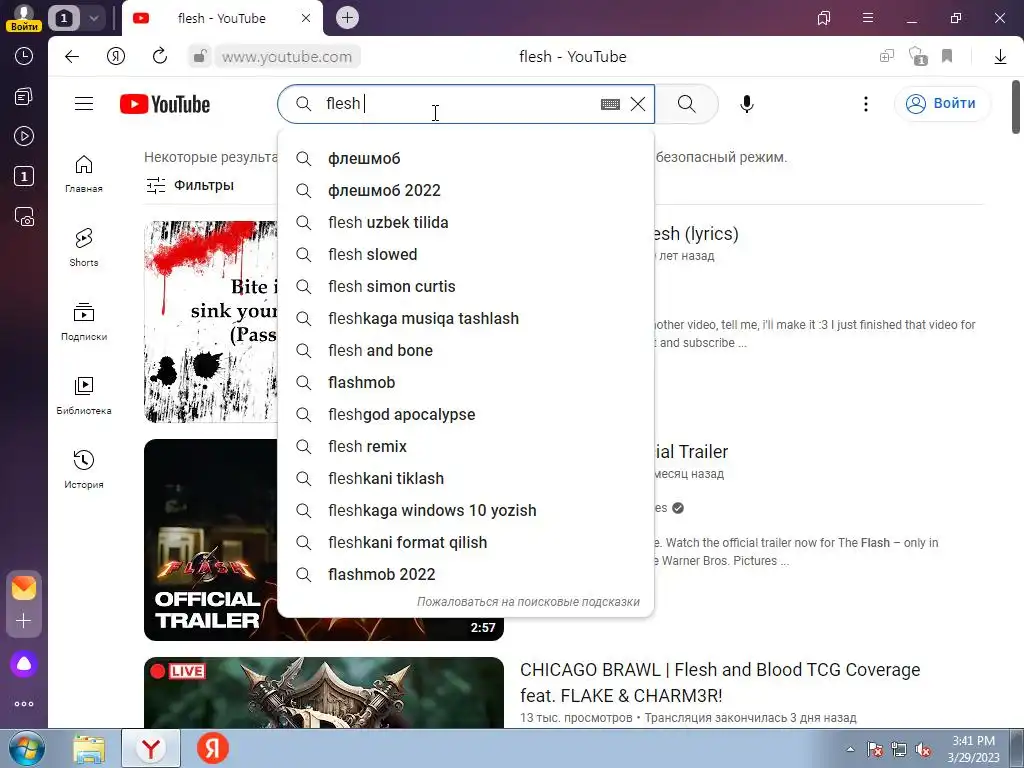Image resolution: width=1024 pixels, height=768 pixels.
Task: Open История in the sidebar
Action: 84,470
